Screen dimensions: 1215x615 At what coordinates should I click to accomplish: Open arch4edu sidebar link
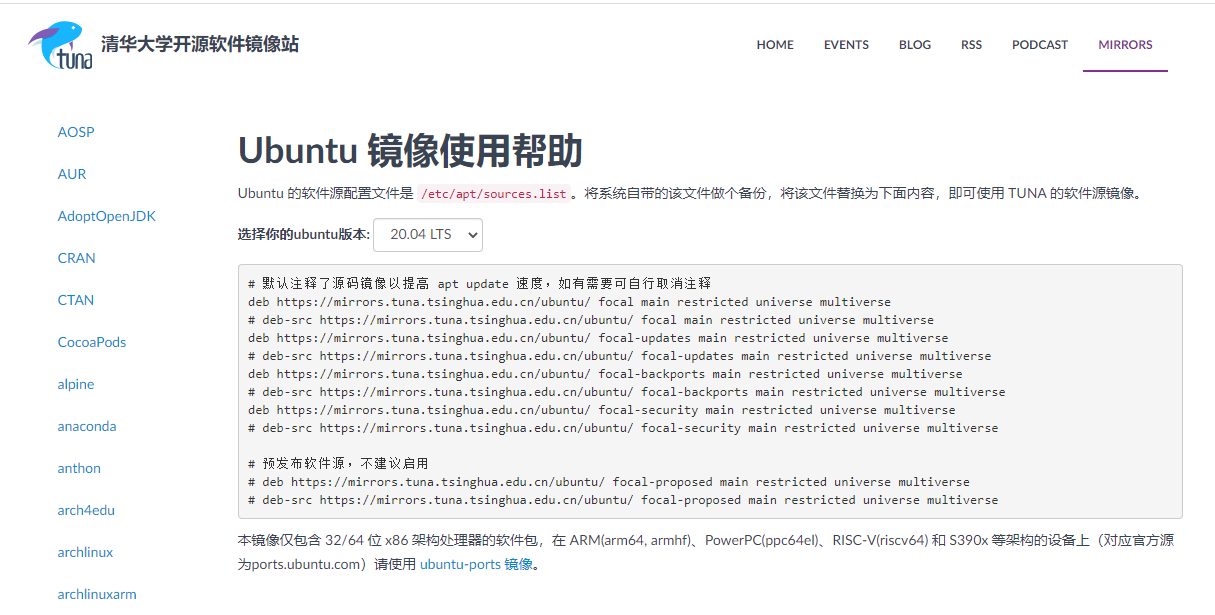point(86,510)
